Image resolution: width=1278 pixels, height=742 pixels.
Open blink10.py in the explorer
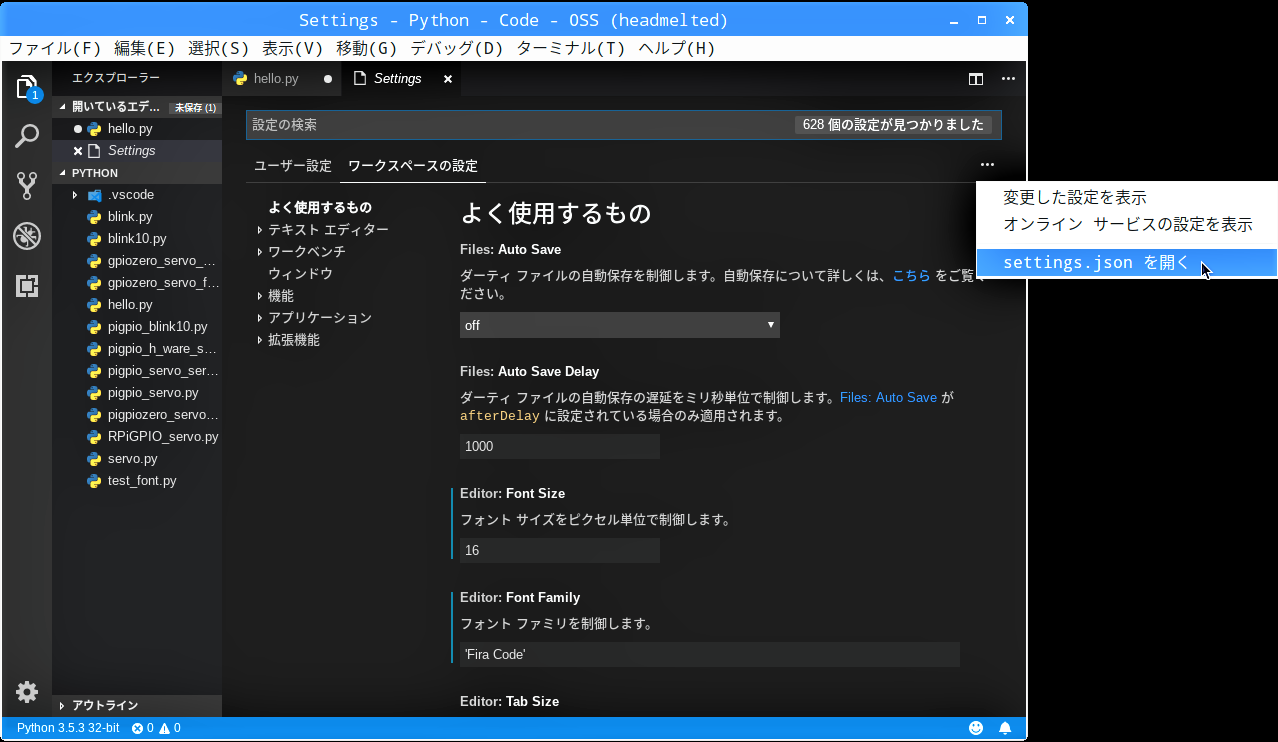(137, 239)
